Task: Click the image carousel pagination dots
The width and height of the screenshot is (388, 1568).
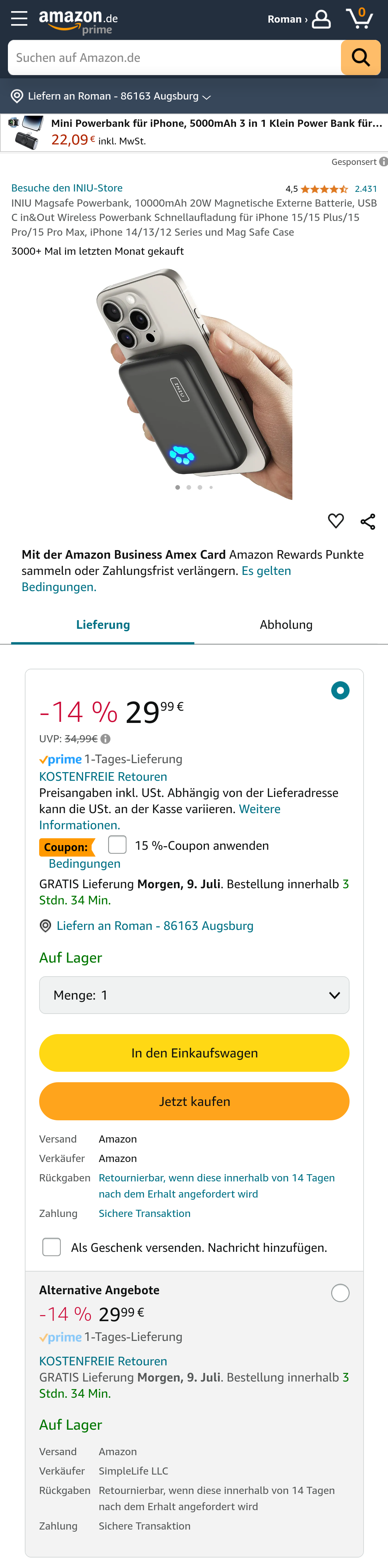Action: pos(194,488)
